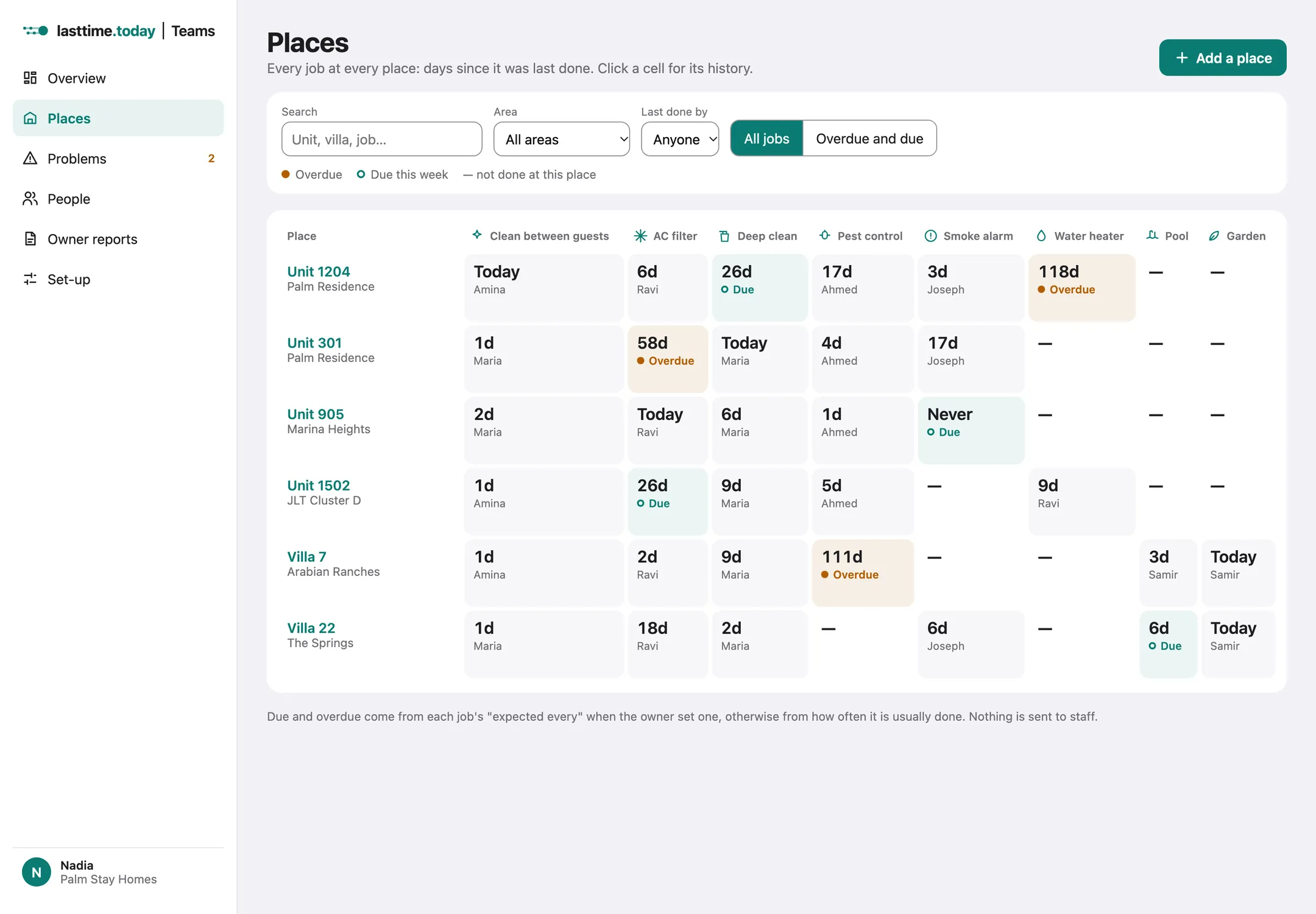Screen dimensions: 1316x914
Task: Open the overdue 118d Water heater cell
Action: point(1081,287)
